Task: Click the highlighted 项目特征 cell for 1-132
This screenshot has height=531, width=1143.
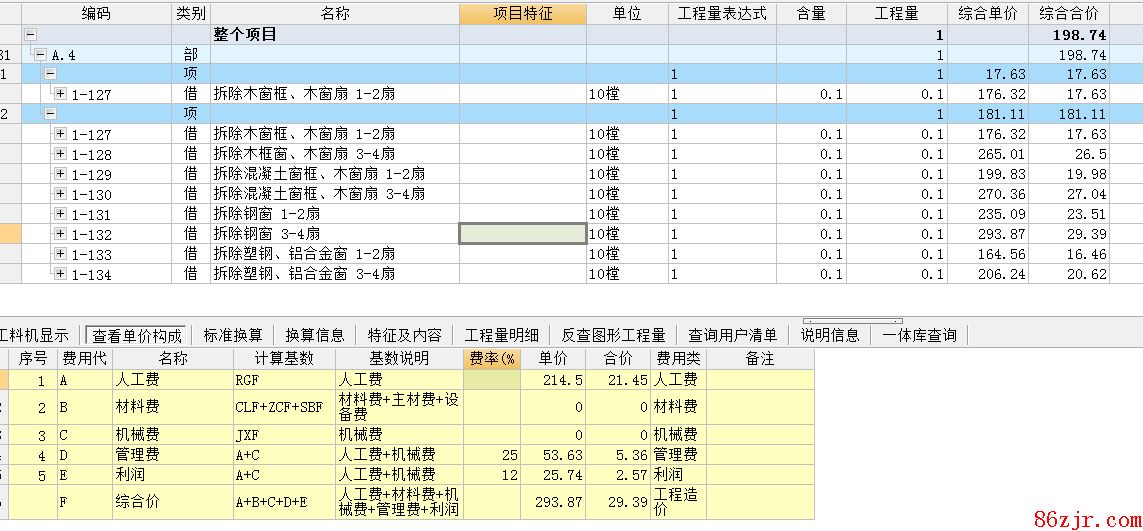Action: (x=522, y=234)
